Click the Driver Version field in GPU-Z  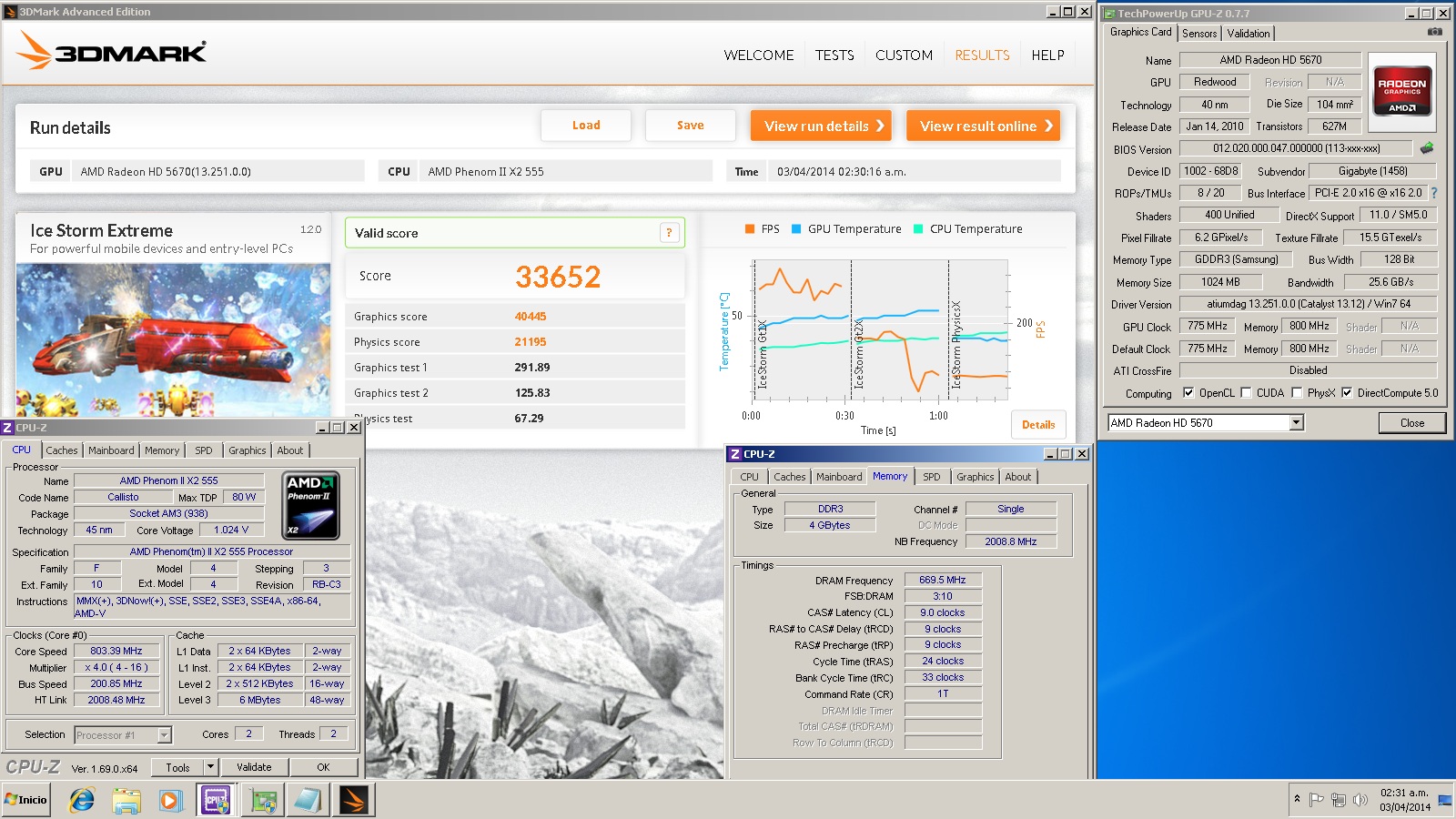click(x=1308, y=304)
